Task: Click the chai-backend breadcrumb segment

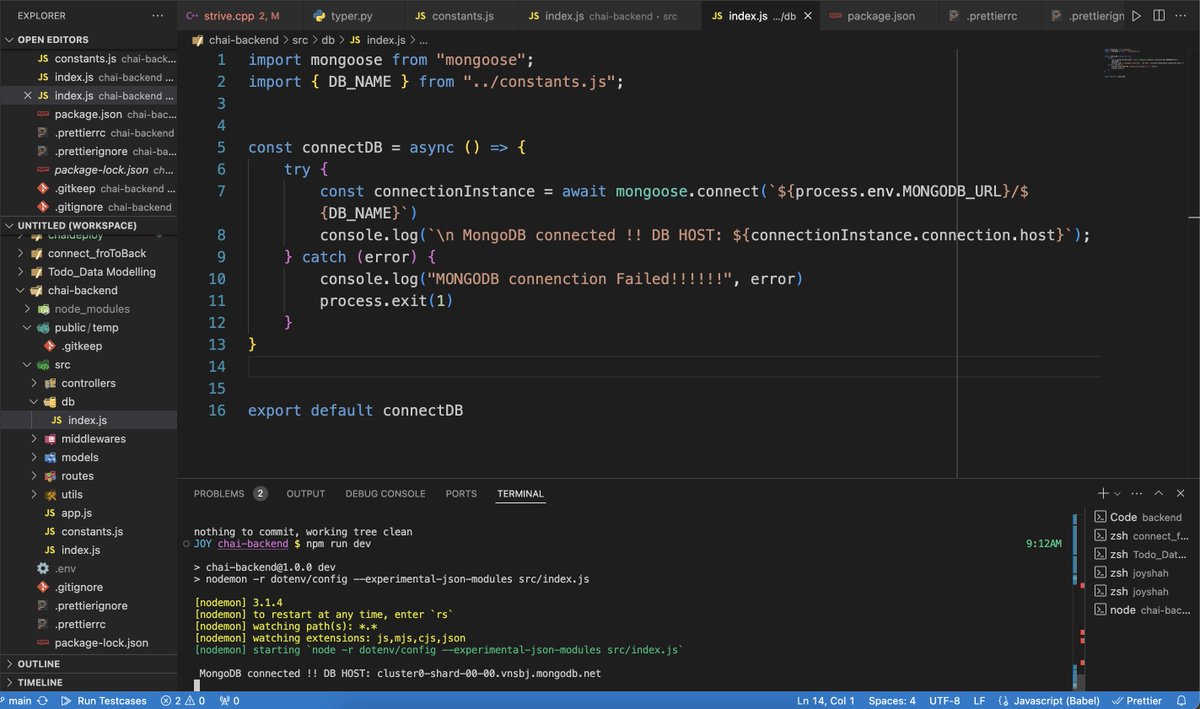Action: pyautogui.click(x=246, y=40)
